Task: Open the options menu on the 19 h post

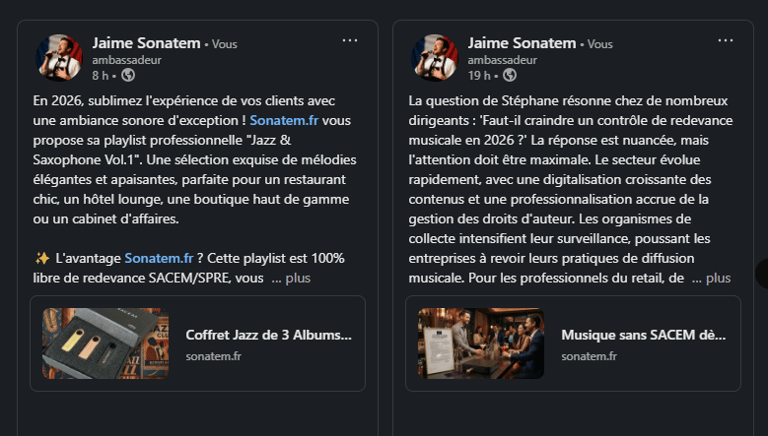Action: click(x=725, y=40)
